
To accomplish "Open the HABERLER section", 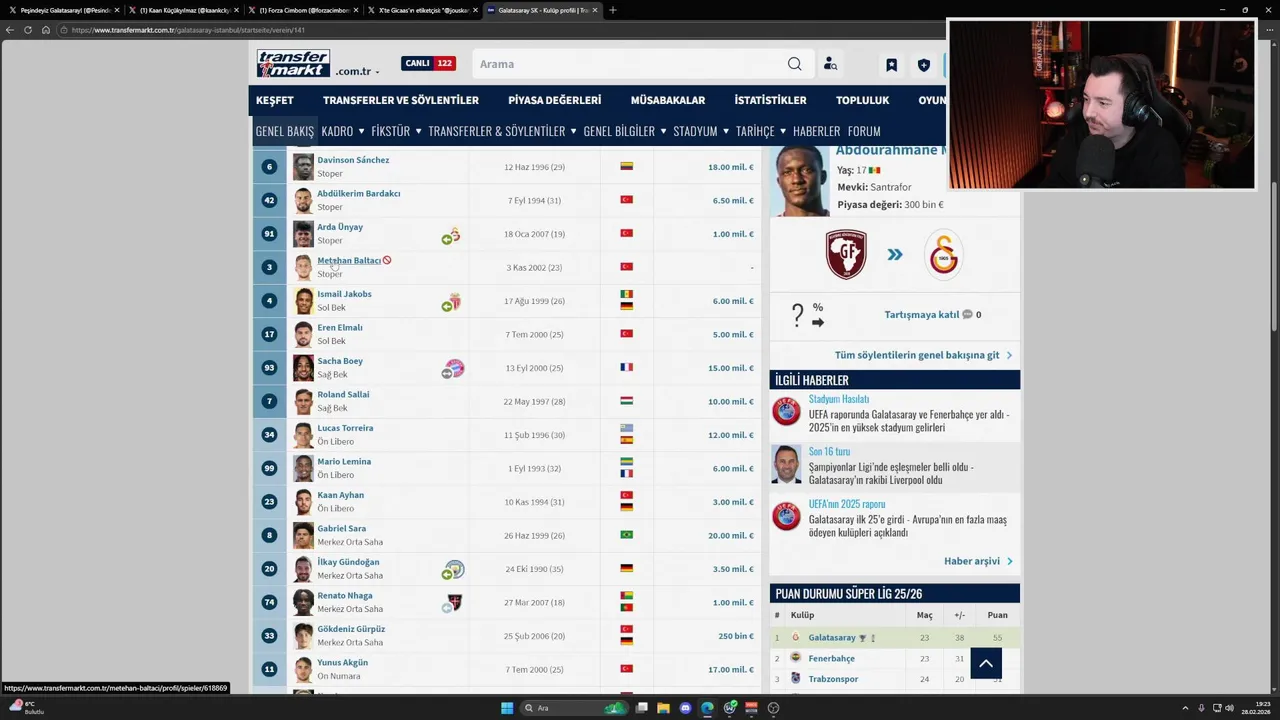I will pos(816,131).
